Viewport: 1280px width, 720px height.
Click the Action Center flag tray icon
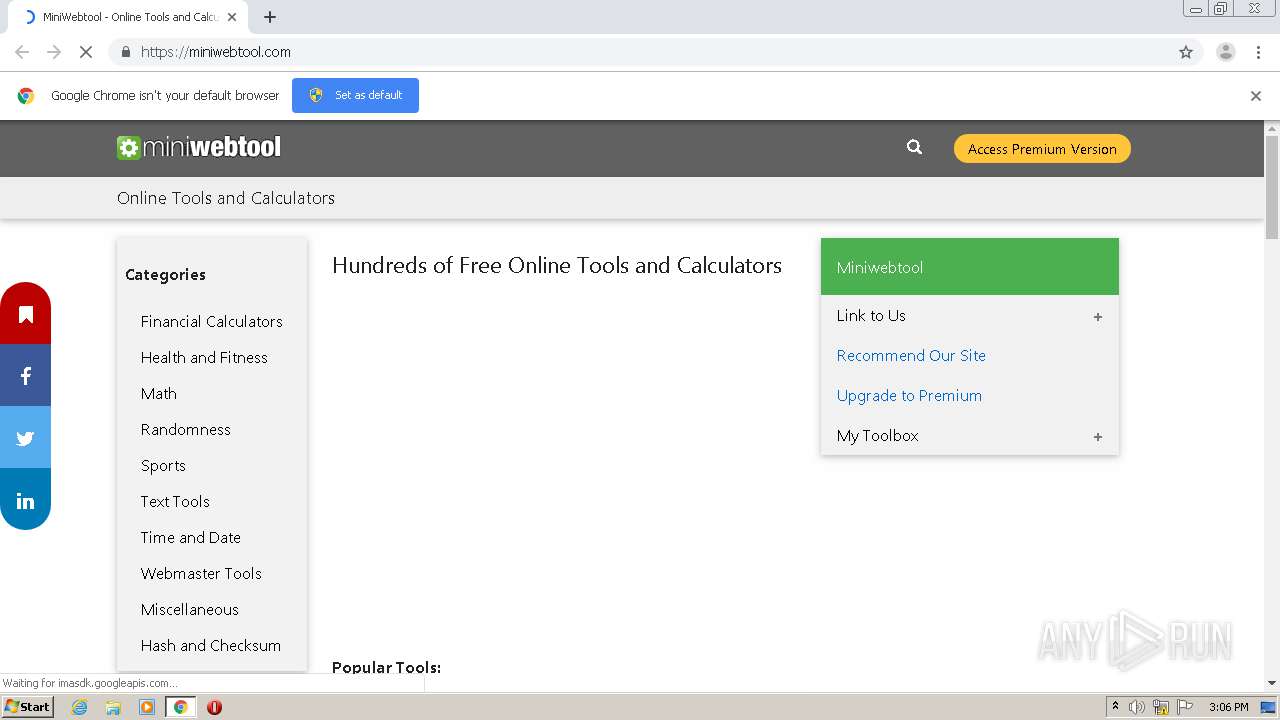1185,707
